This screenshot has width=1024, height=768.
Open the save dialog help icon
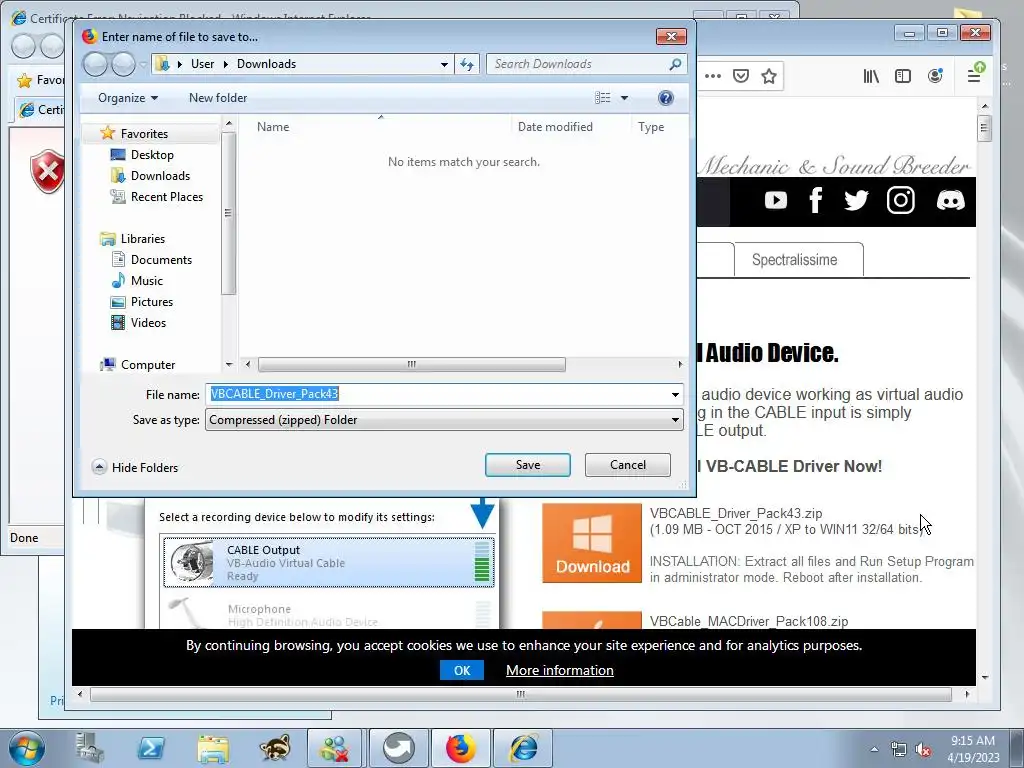coord(665,98)
